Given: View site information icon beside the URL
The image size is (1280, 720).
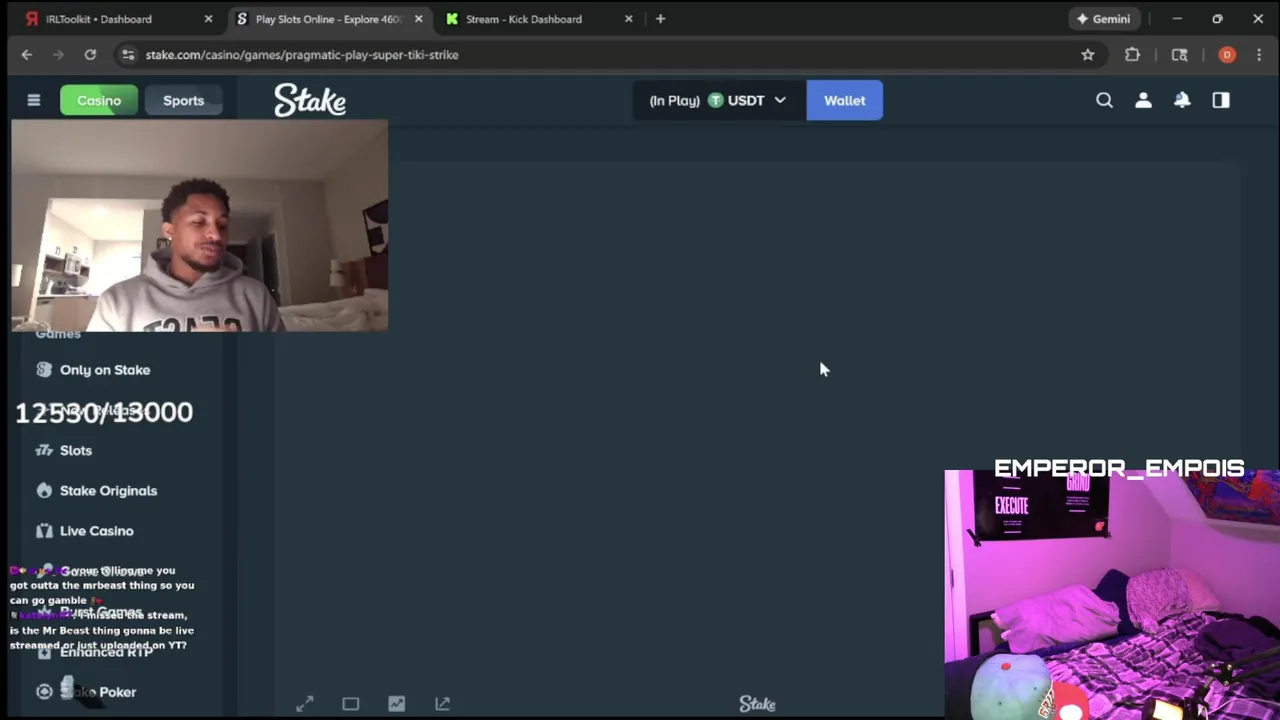Looking at the screenshot, I should (127, 55).
